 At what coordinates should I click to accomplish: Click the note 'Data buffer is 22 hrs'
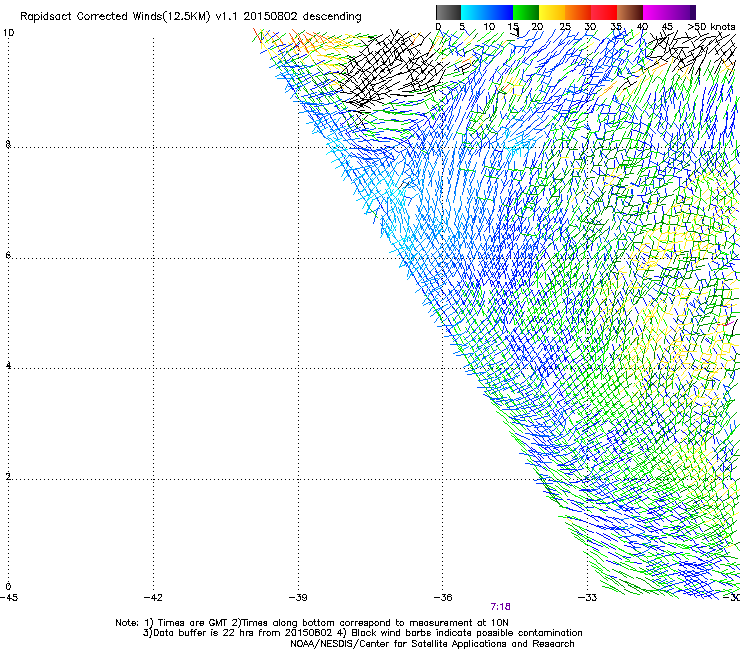[x=204, y=633]
